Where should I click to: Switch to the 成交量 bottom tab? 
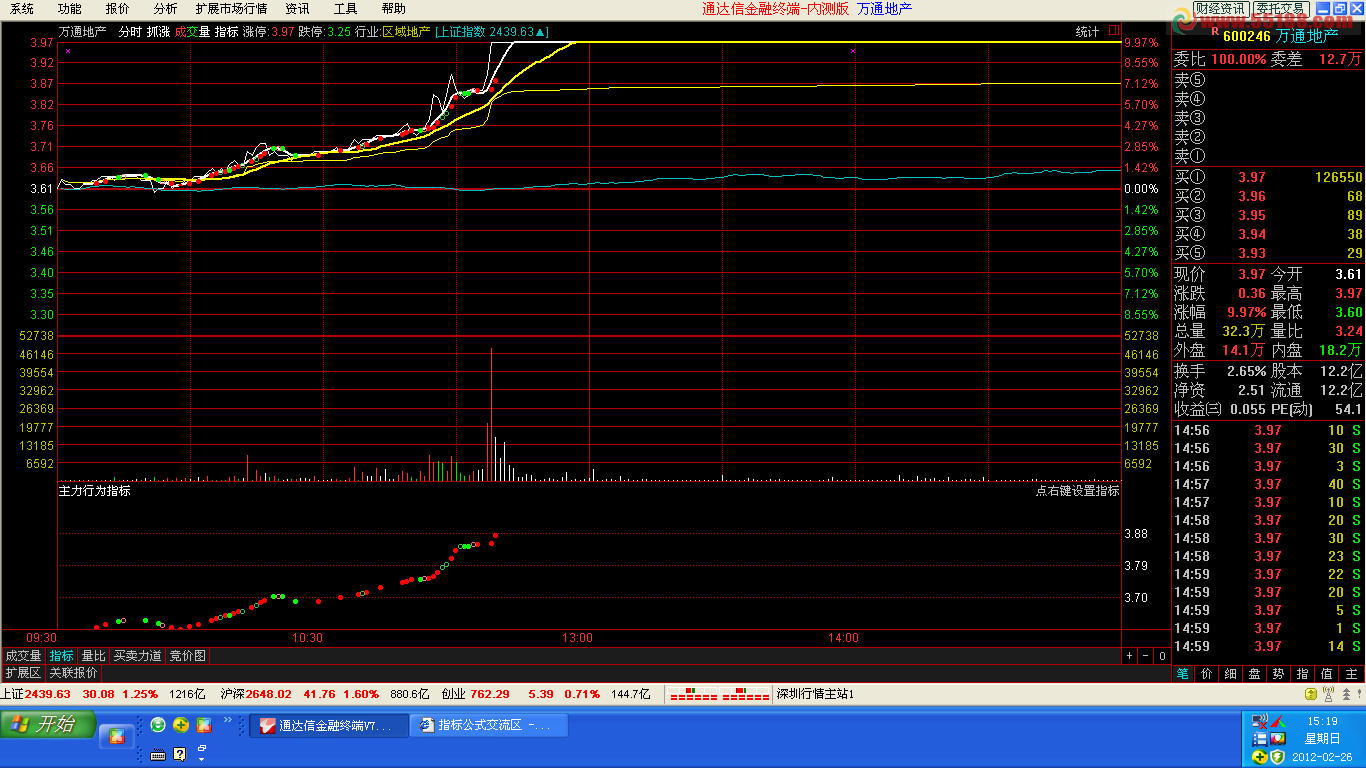click(x=23, y=656)
